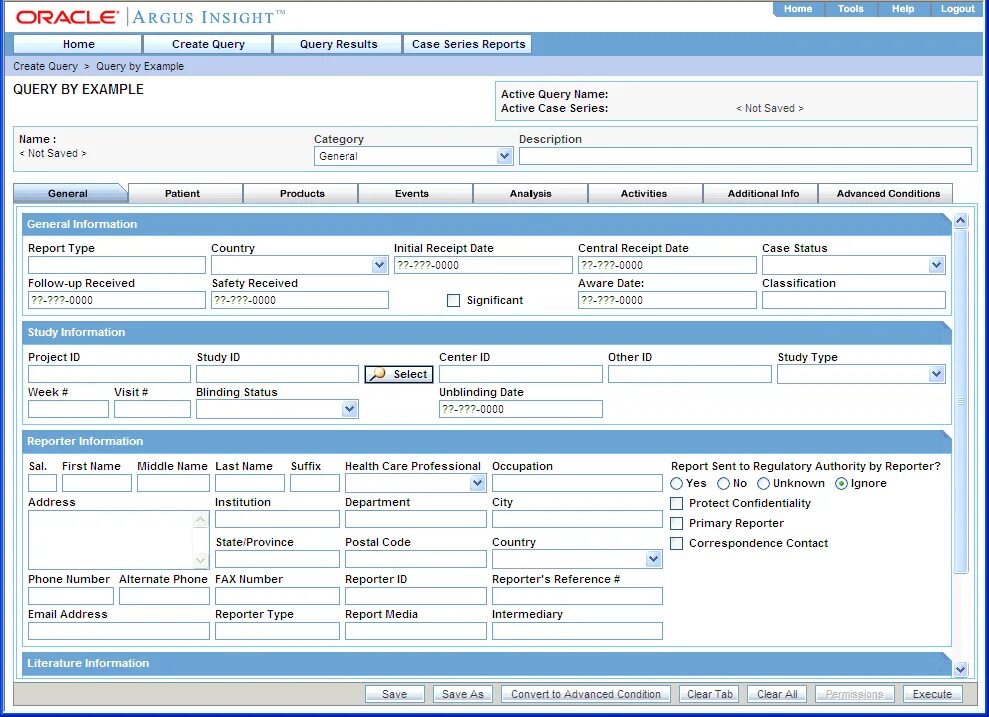The width and height of the screenshot is (989, 717).
Task: Click the Email Address input field
Action: [119, 631]
